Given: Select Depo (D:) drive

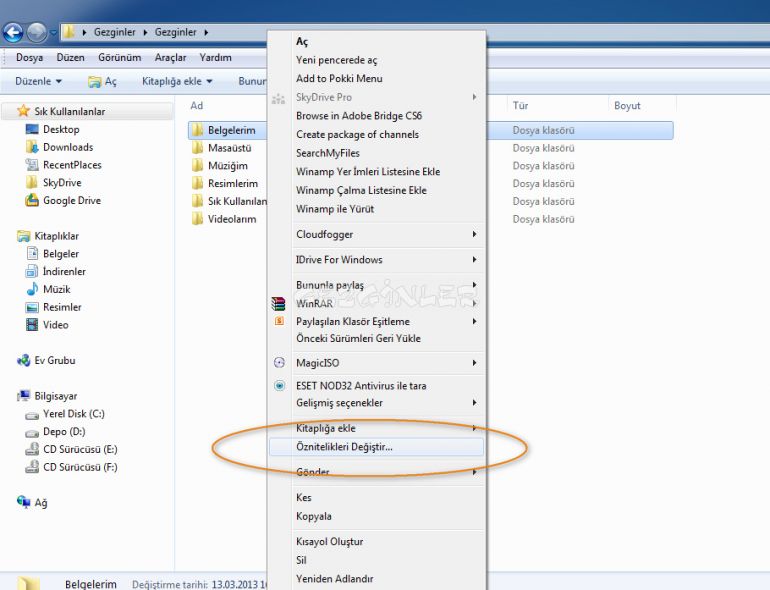Looking at the screenshot, I should point(64,431).
